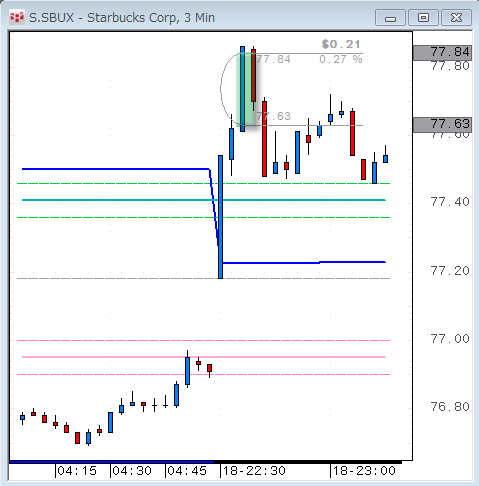Close the S.SBUX chart window
The image size is (479, 486).
pos(456,18)
